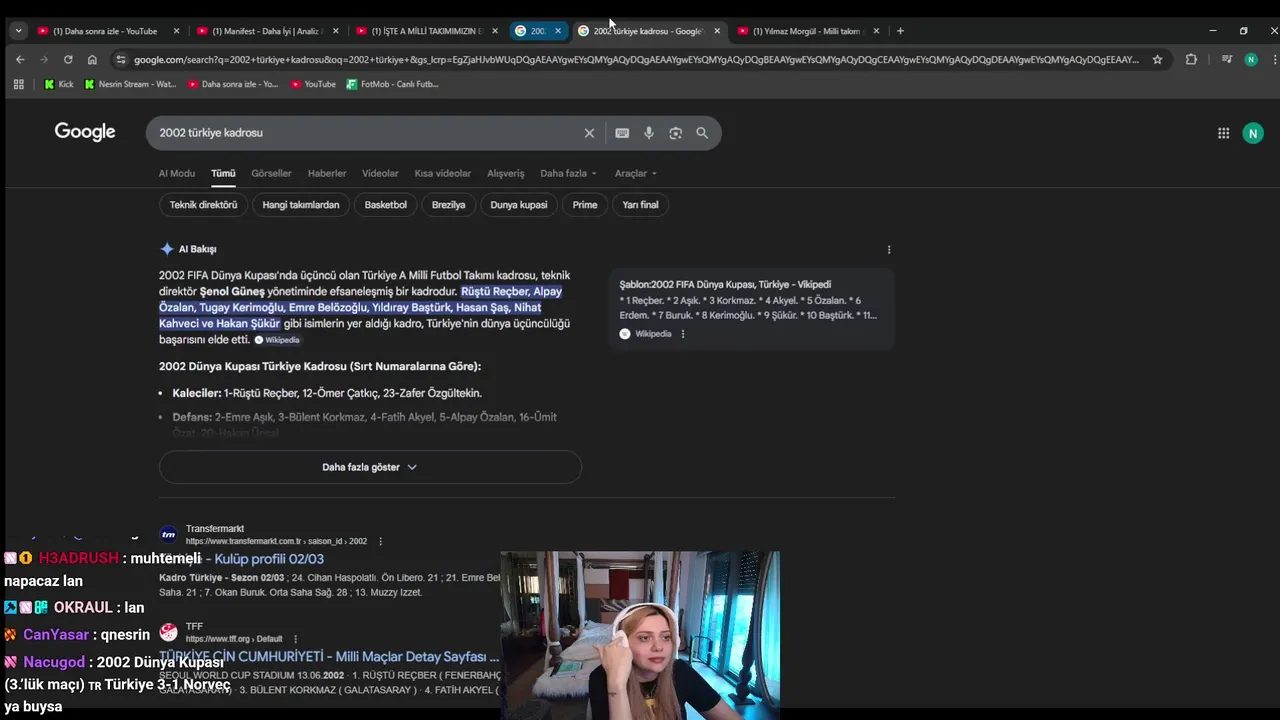Image resolution: width=1280 pixels, height=720 pixels.
Task: Open Chrome's three-dot menu
Action: coord(1275,59)
